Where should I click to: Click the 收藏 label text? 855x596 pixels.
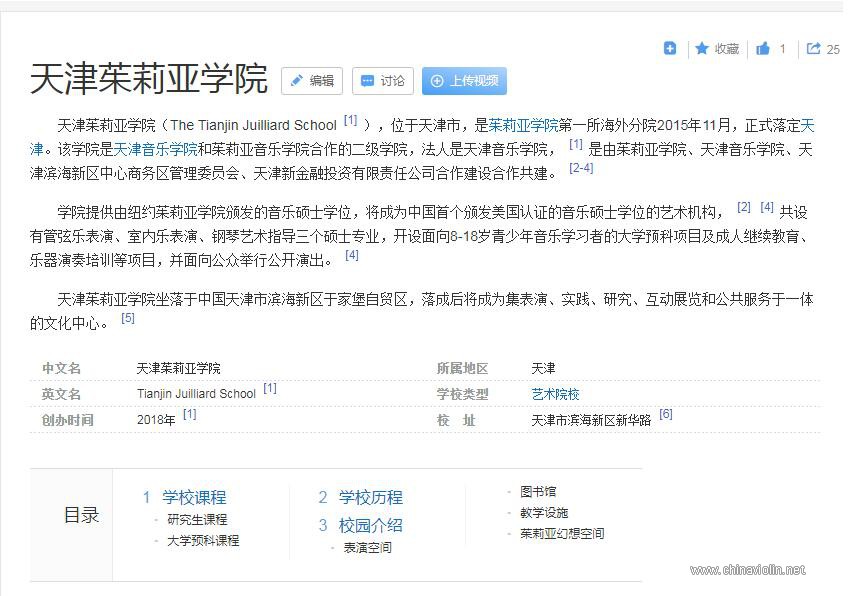[727, 49]
